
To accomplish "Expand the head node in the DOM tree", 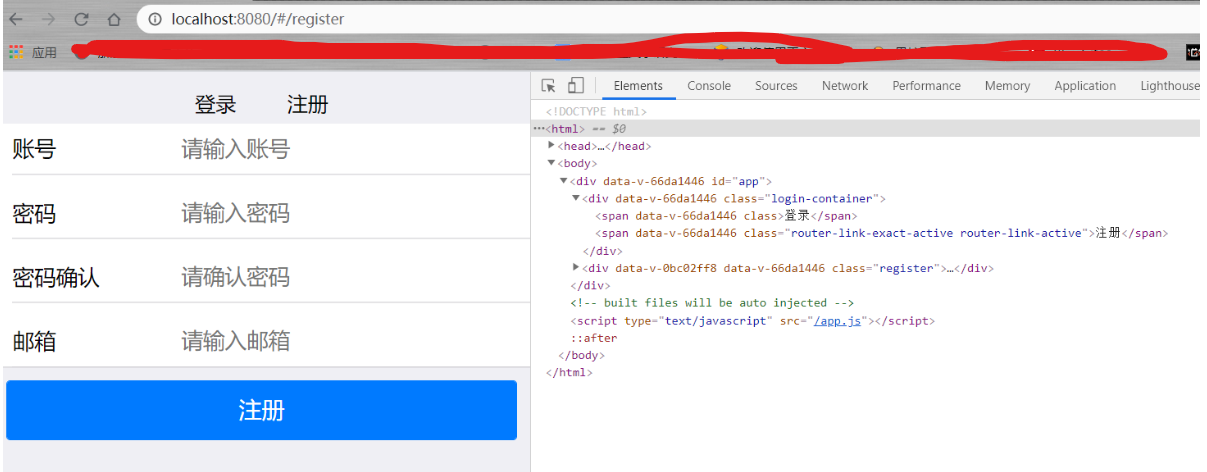I will [552, 146].
